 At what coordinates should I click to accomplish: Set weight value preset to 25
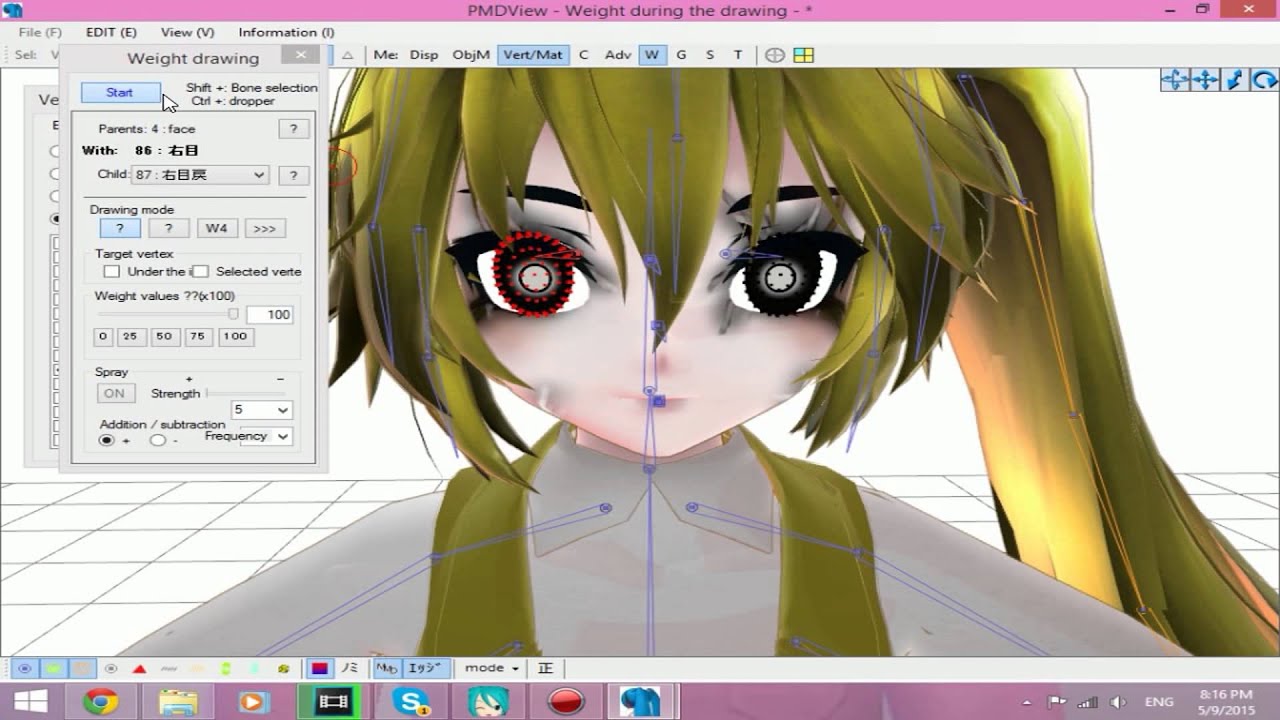pos(130,337)
